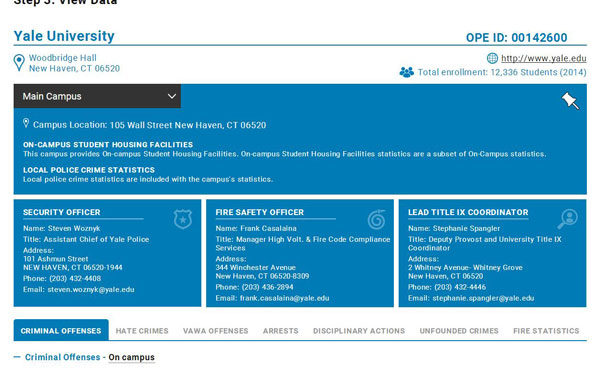This screenshot has width=600, height=370.
Task: Select the Criminal Offenses tab
Action: [61, 330]
